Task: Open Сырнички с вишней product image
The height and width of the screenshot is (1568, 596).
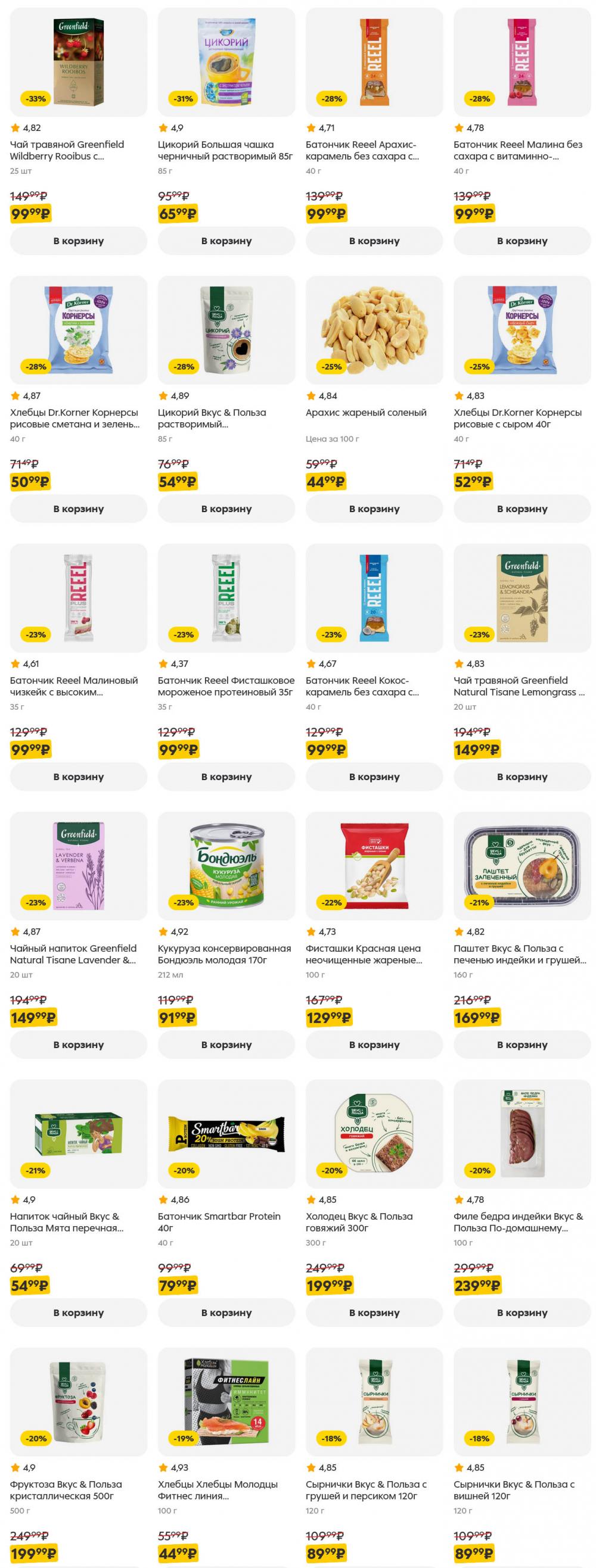Action: pos(522,1401)
